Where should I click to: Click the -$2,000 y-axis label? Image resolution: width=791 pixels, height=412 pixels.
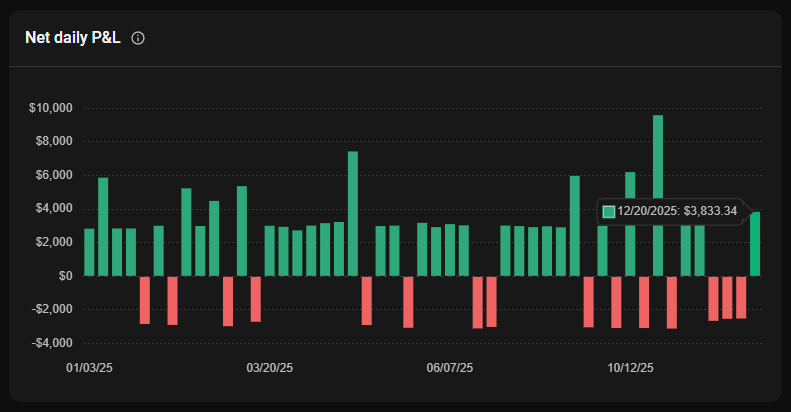[x=52, y=309]
